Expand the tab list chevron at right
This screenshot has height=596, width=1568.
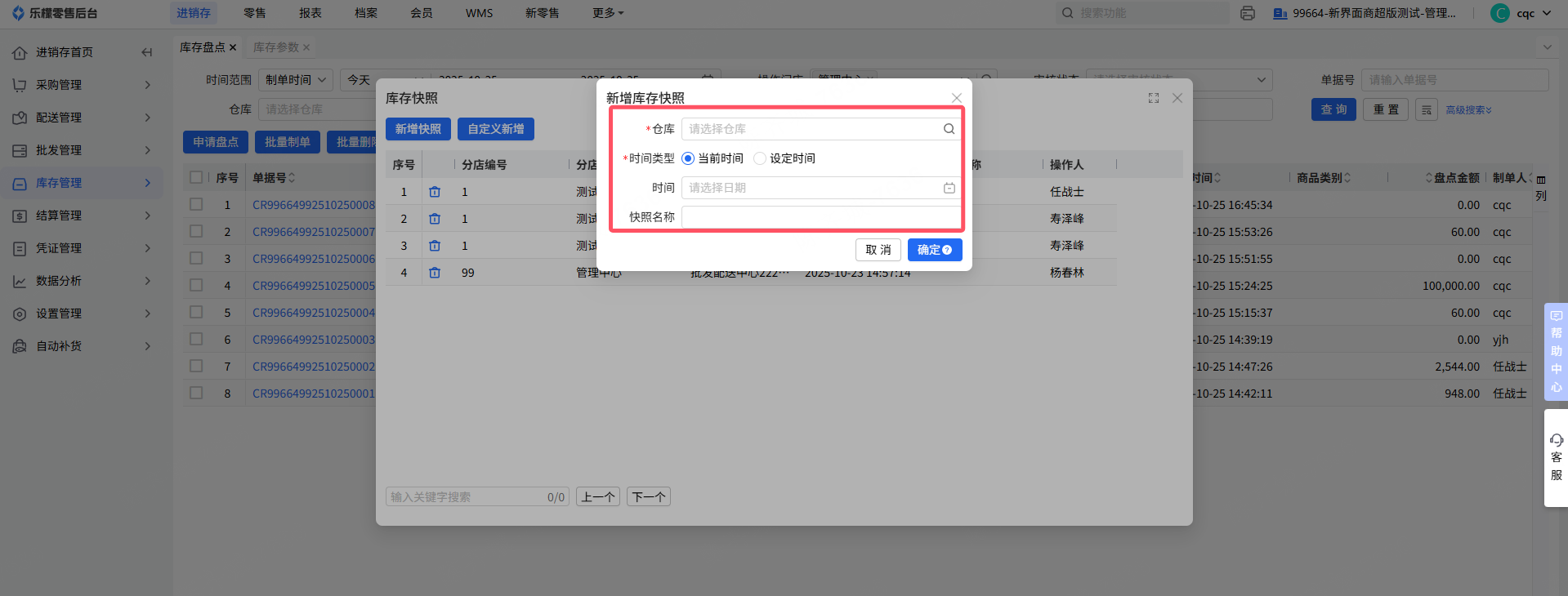(1548, 47)
